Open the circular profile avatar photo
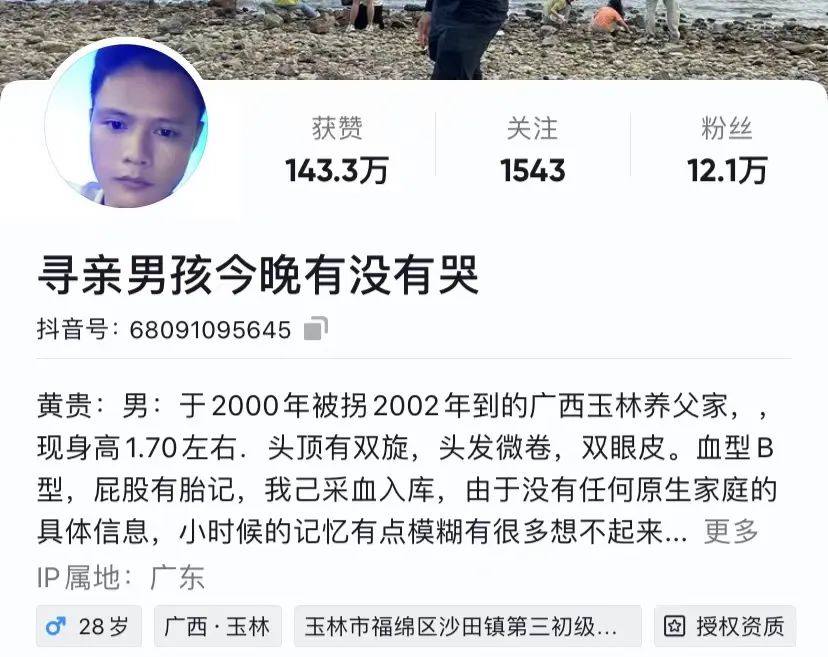828x657 pixels. click(126, 126)
